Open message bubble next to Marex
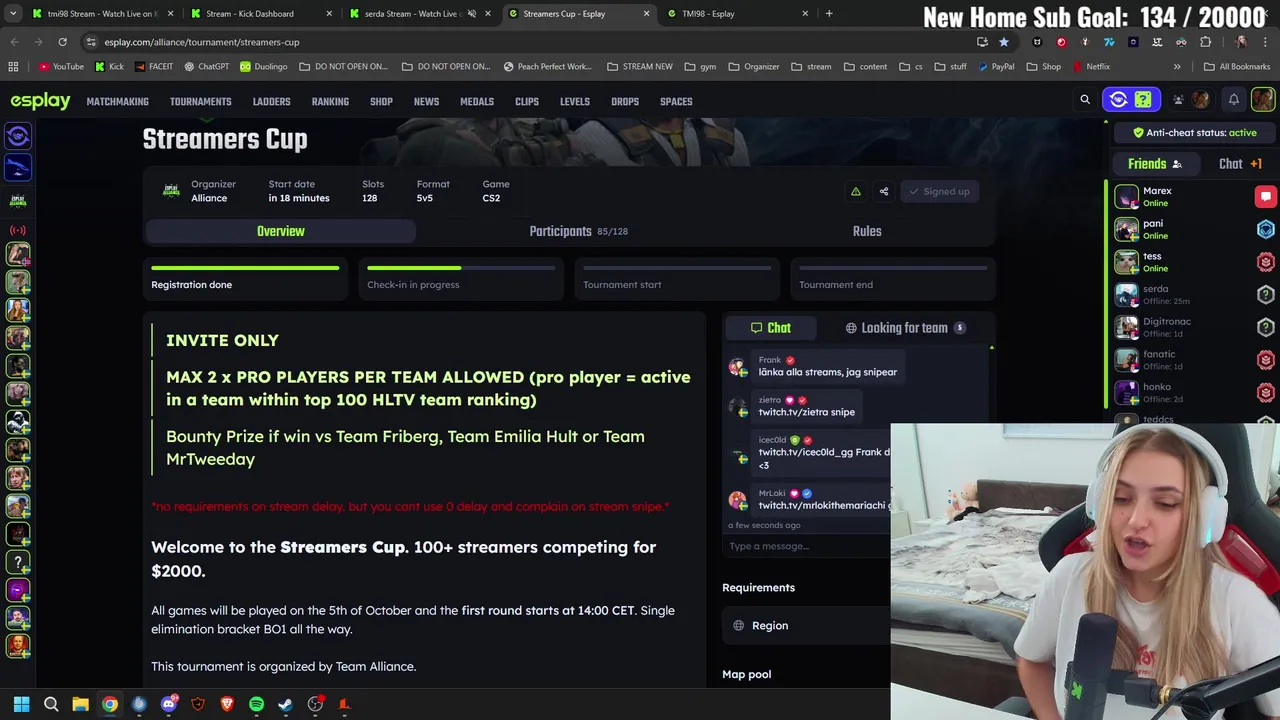The height and width of the screenshot is (720, 1280). pos(1265,197)
